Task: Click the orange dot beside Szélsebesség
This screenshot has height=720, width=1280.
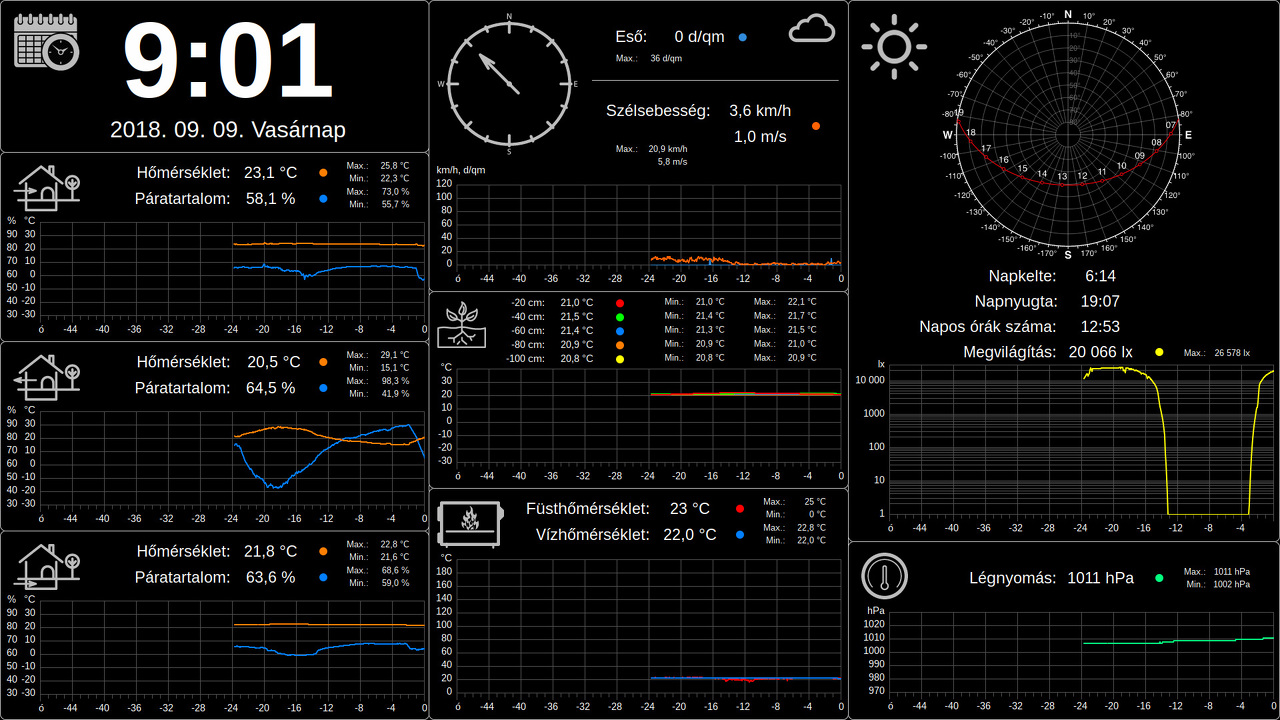Action: (816, 126)
